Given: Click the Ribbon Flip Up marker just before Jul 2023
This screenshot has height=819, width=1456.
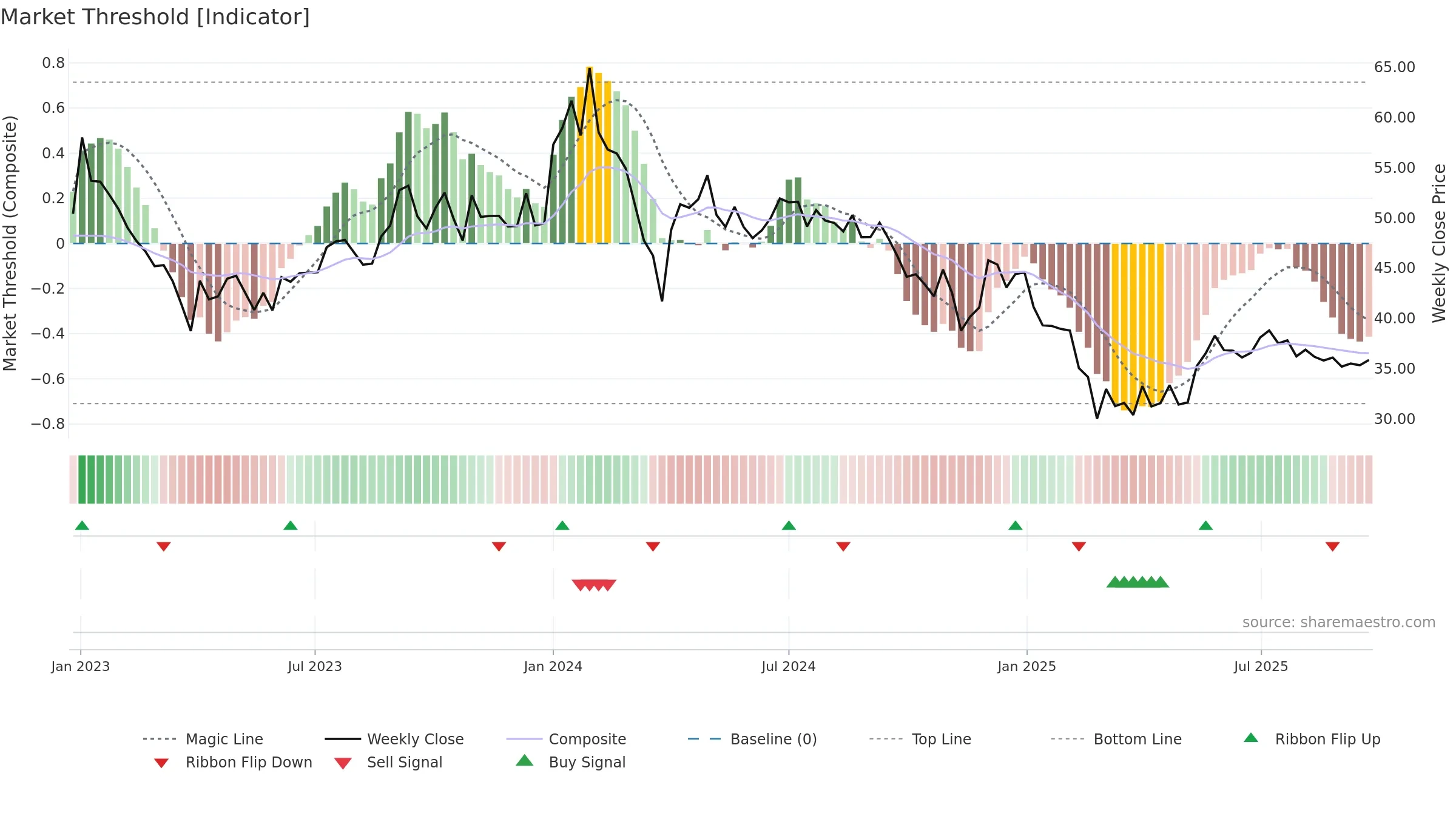Looking at the screenshot, I should tap(291, 525).
